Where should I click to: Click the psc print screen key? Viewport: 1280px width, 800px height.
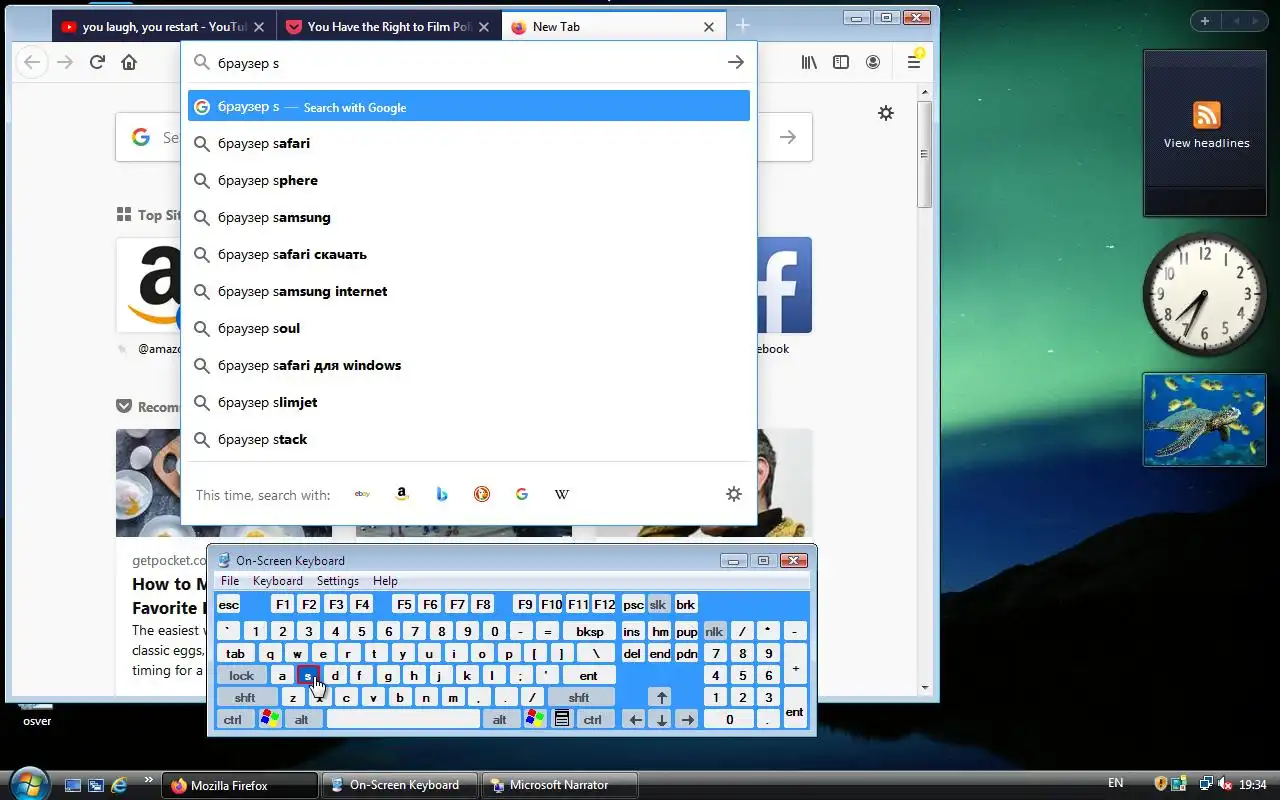(x=633, y=605)
